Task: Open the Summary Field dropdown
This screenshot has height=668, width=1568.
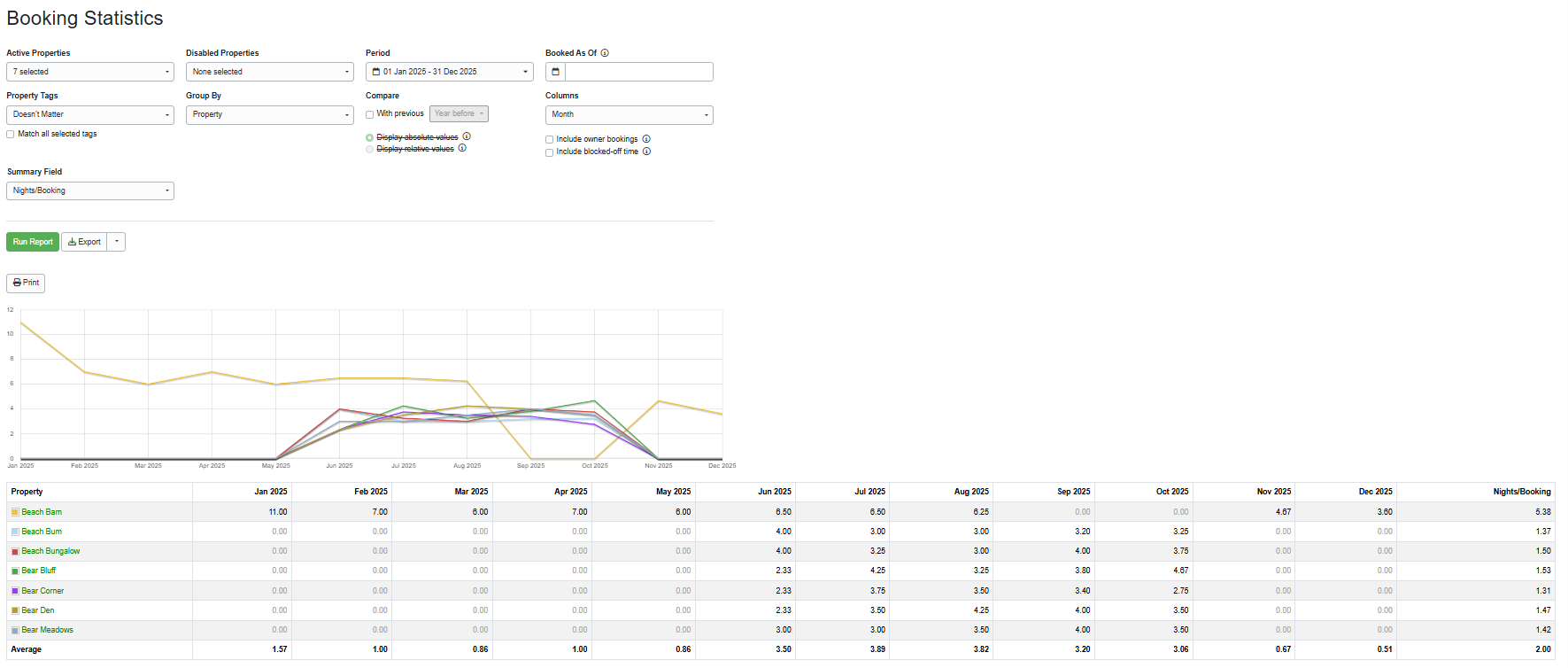Action: tap(90, 190)
